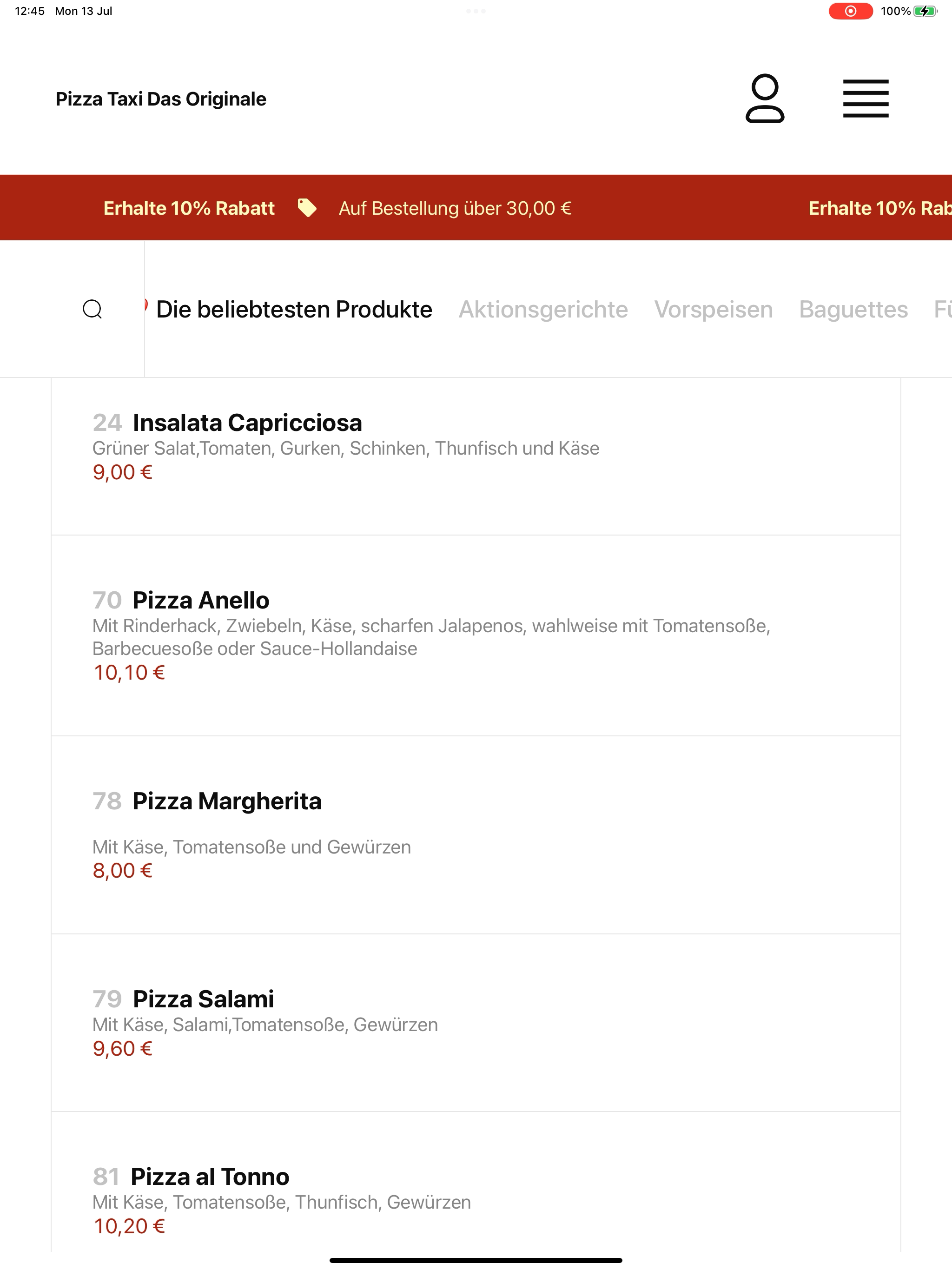Screen dimensions: 952x1270
Task: Select the Insalata Capricciosa item
Action: tap(476, 456)
